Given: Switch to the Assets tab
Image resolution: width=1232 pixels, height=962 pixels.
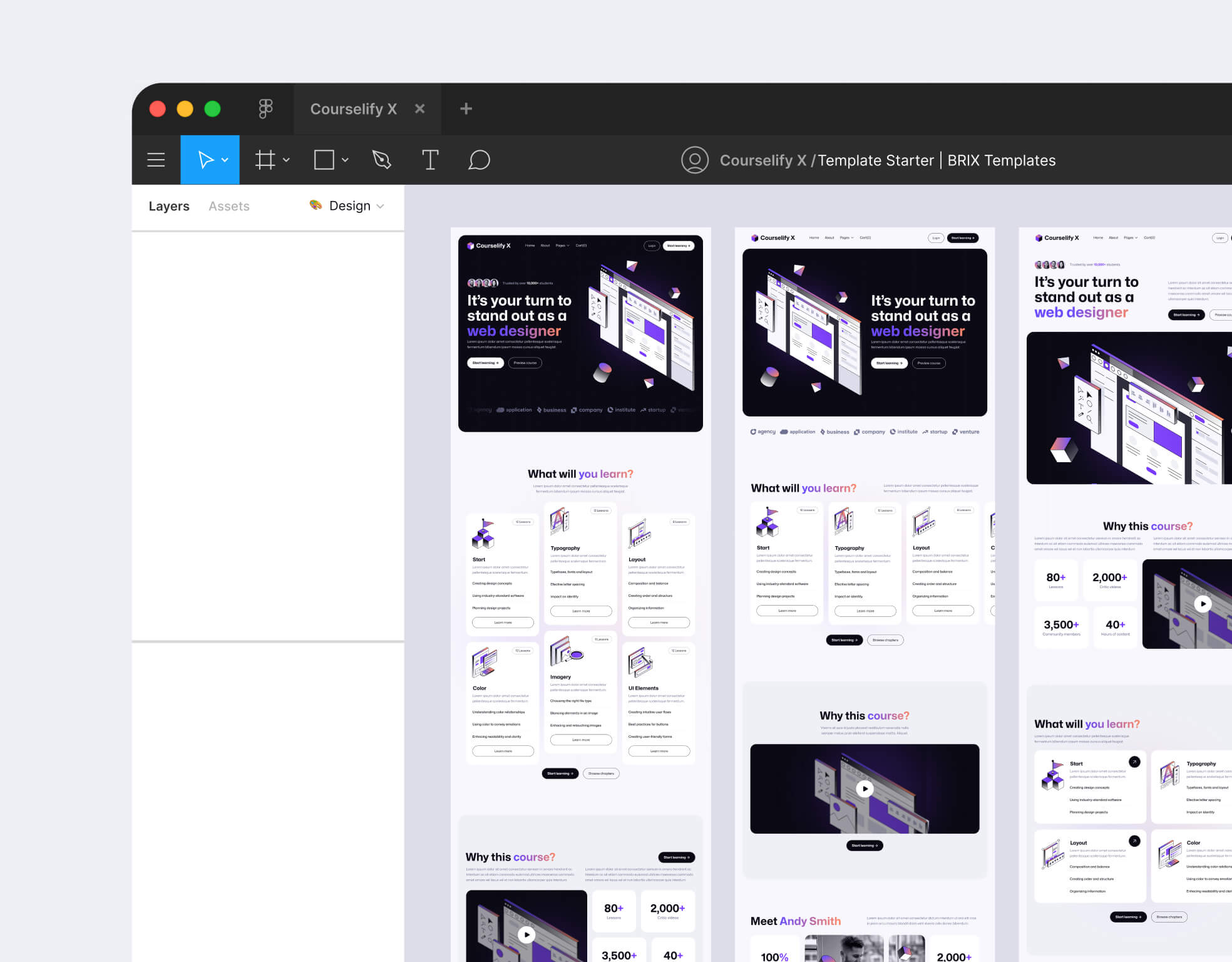Looking at the screenshot, I should (228, 205).
